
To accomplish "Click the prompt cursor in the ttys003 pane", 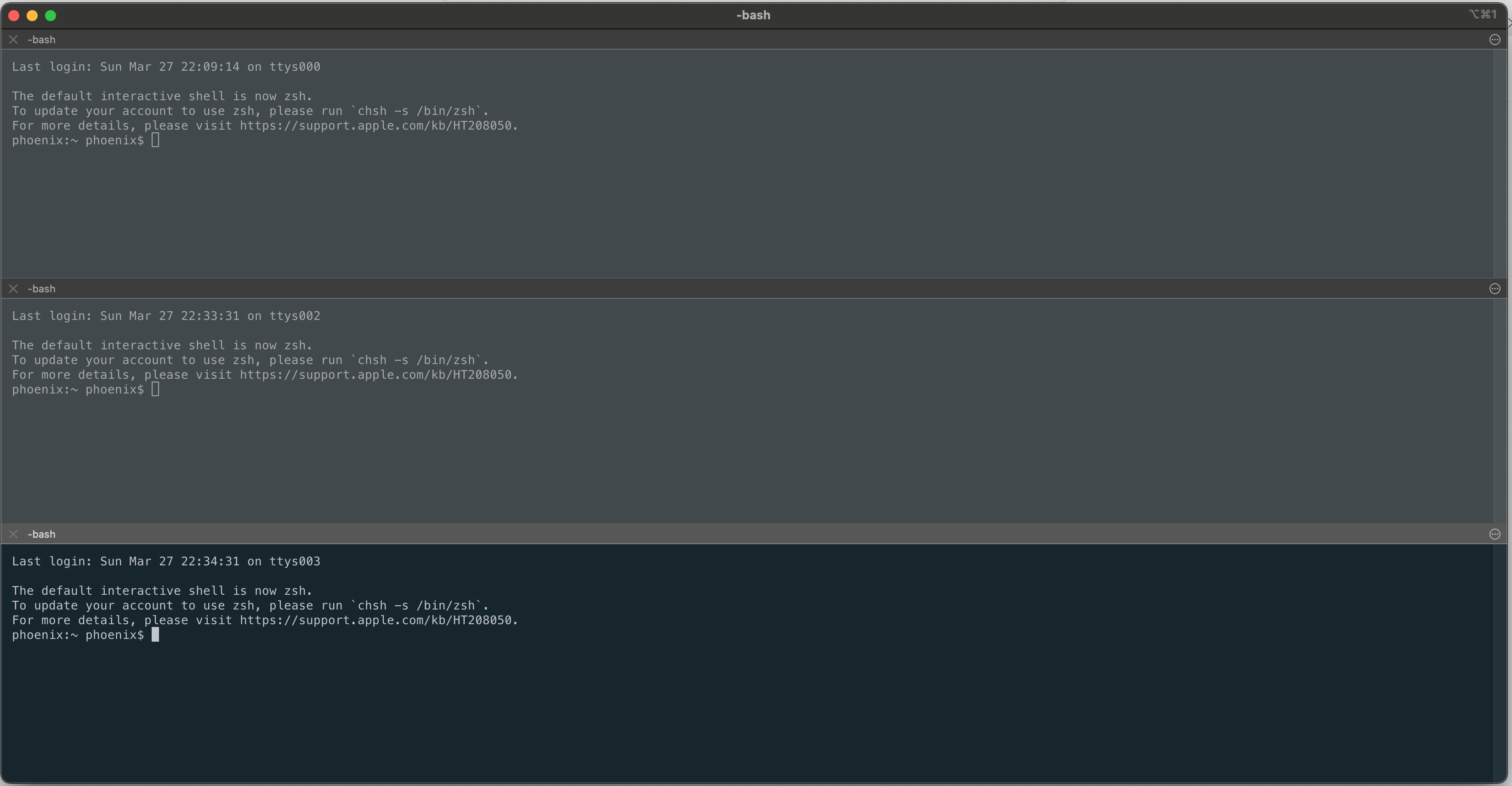I will [155, 635].
